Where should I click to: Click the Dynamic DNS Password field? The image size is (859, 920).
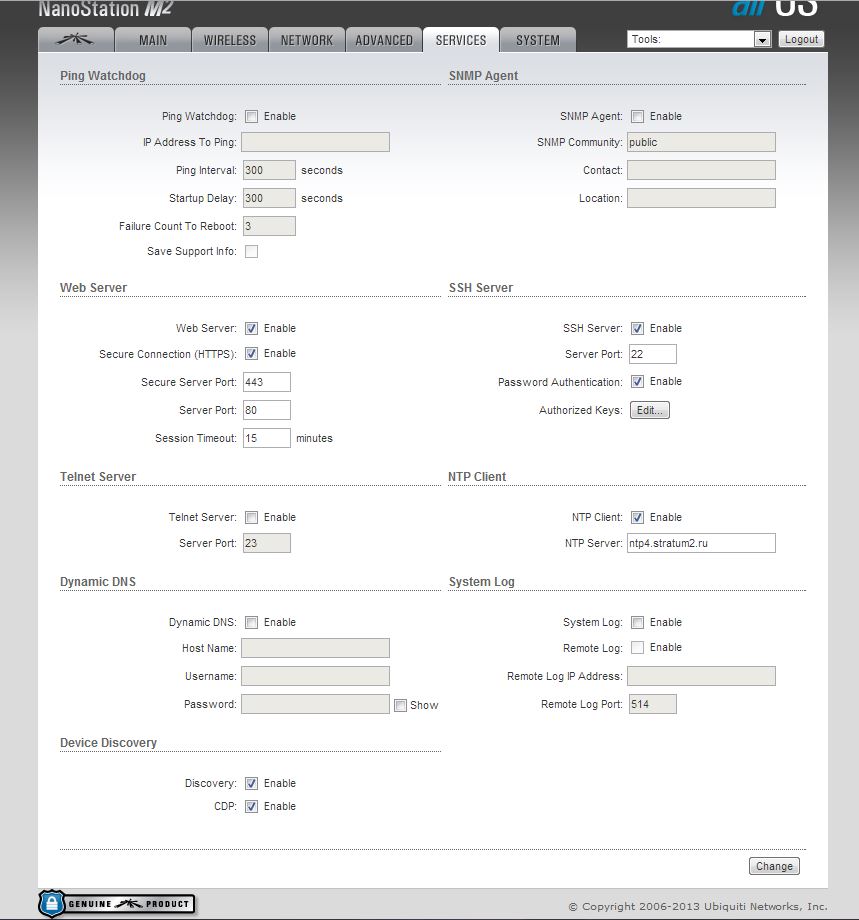click(x=316, y=704)
